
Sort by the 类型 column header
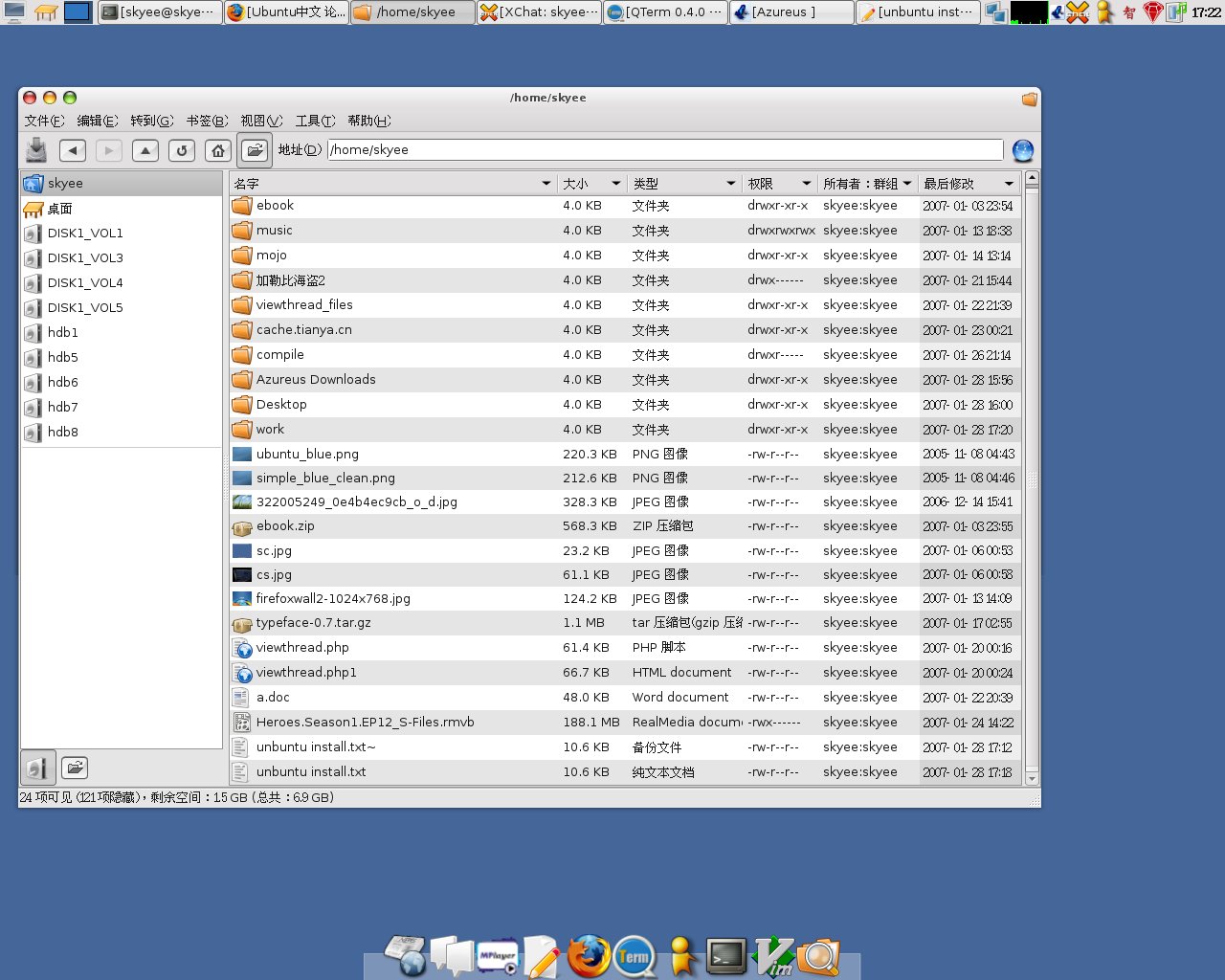point(684,184)
